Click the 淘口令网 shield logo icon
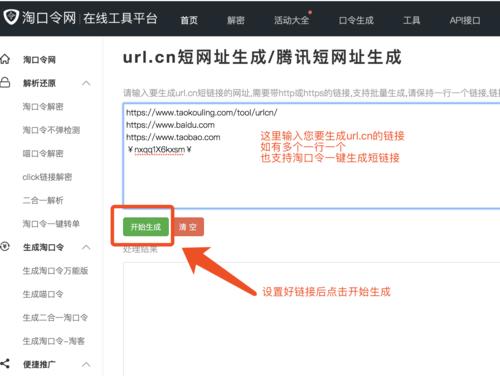This screenshot has width=500, height=376. pos(11,16)
